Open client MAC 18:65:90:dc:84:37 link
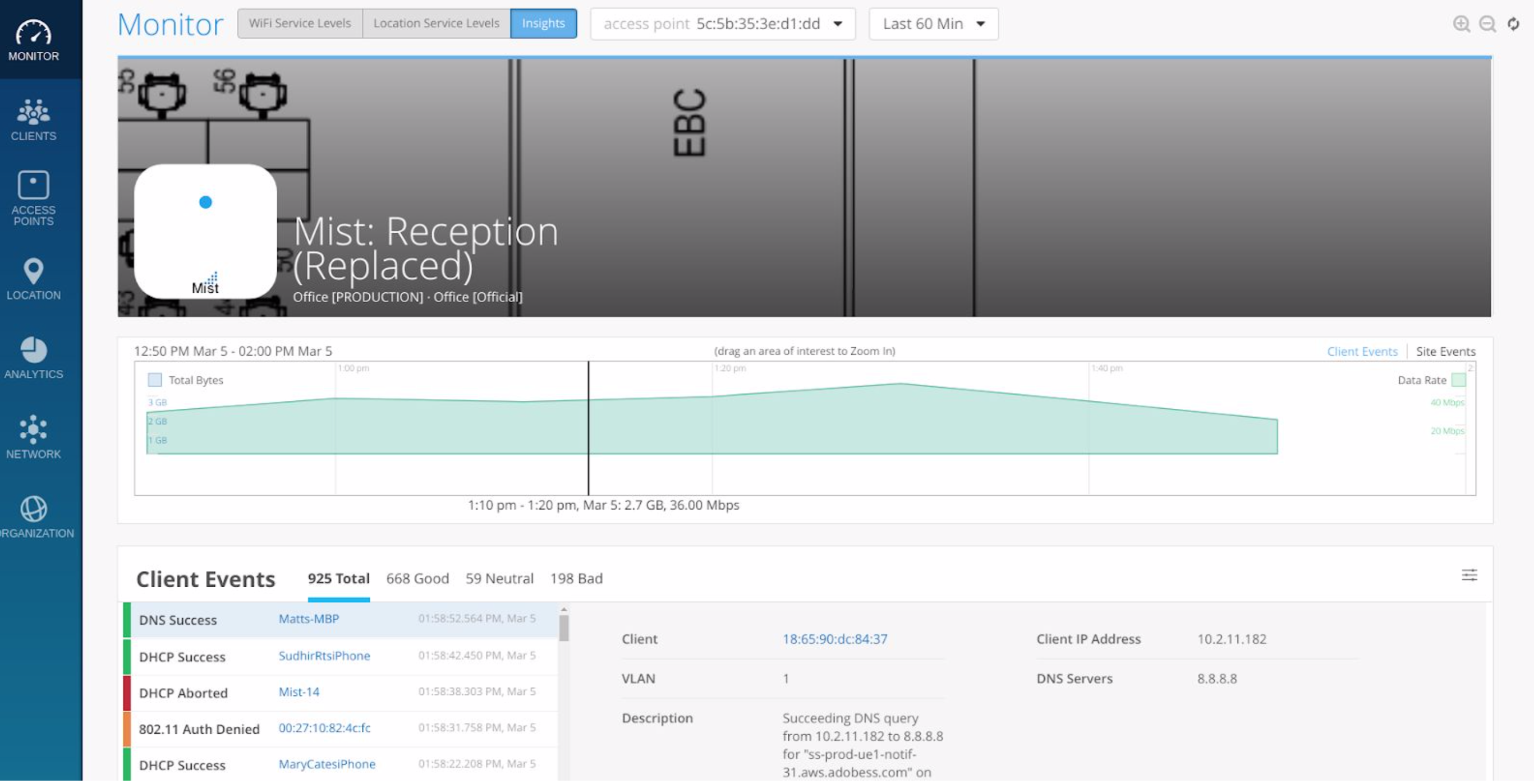The height and width of the screenshot is (784, 1534). (x=834, y=639)
